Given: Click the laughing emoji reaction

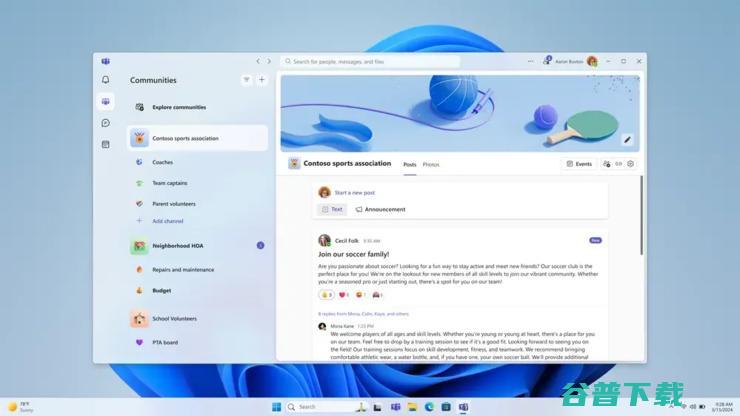Looking at the screenshot, I should [361, 295].
